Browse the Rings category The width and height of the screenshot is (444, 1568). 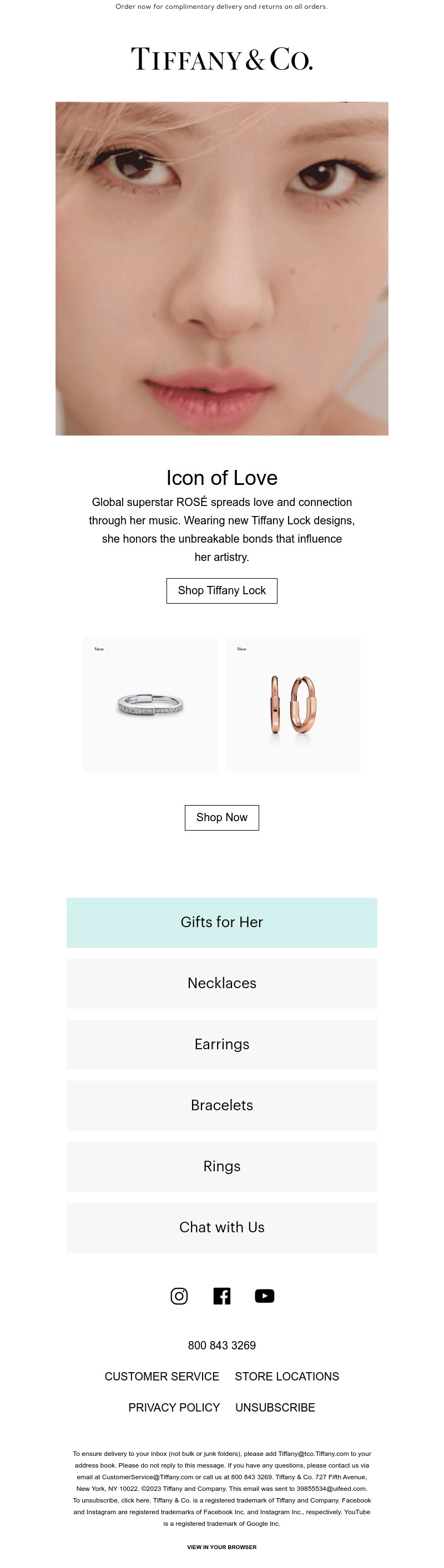coord(221,1166)
